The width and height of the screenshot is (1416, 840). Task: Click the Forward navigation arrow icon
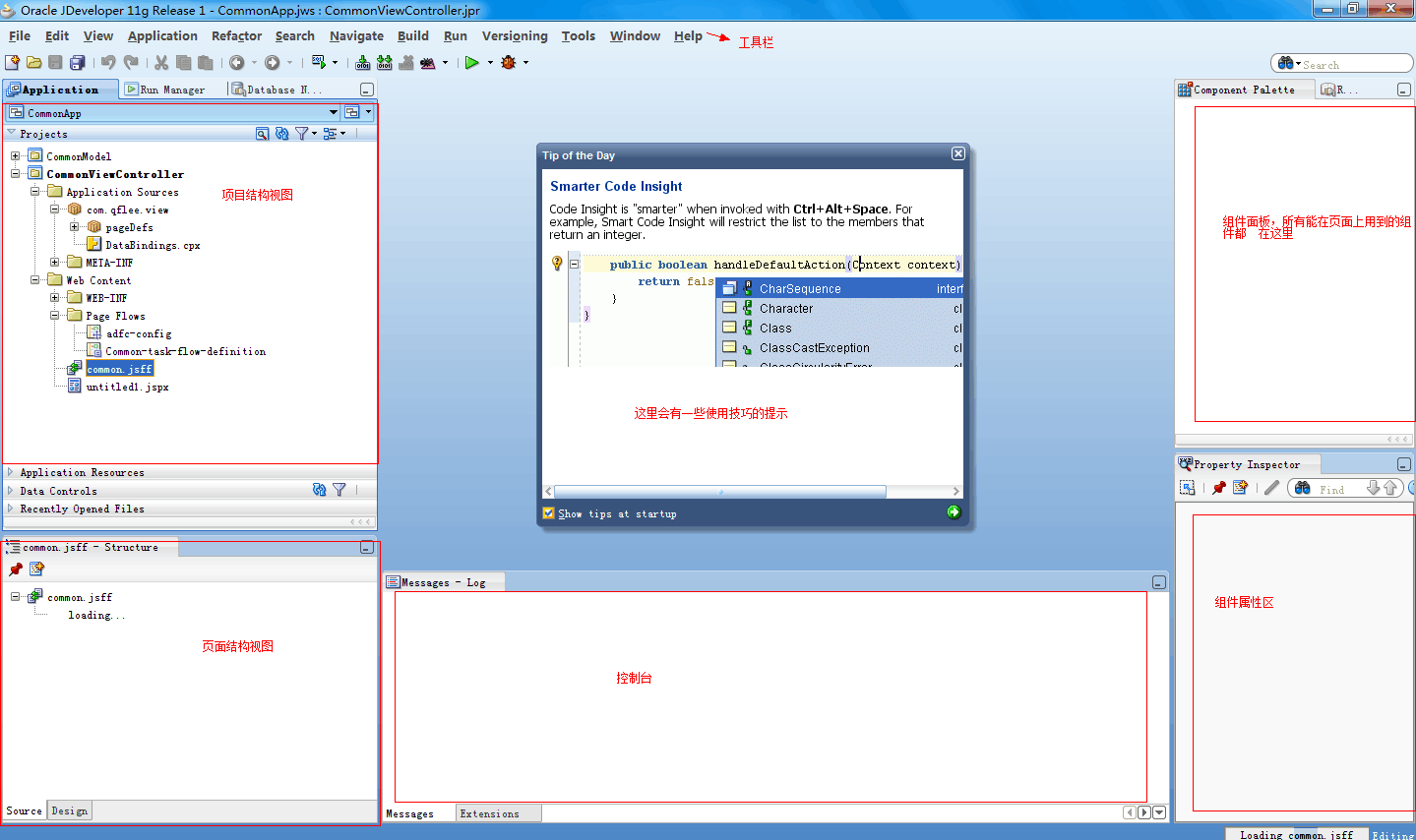point(273,62)
